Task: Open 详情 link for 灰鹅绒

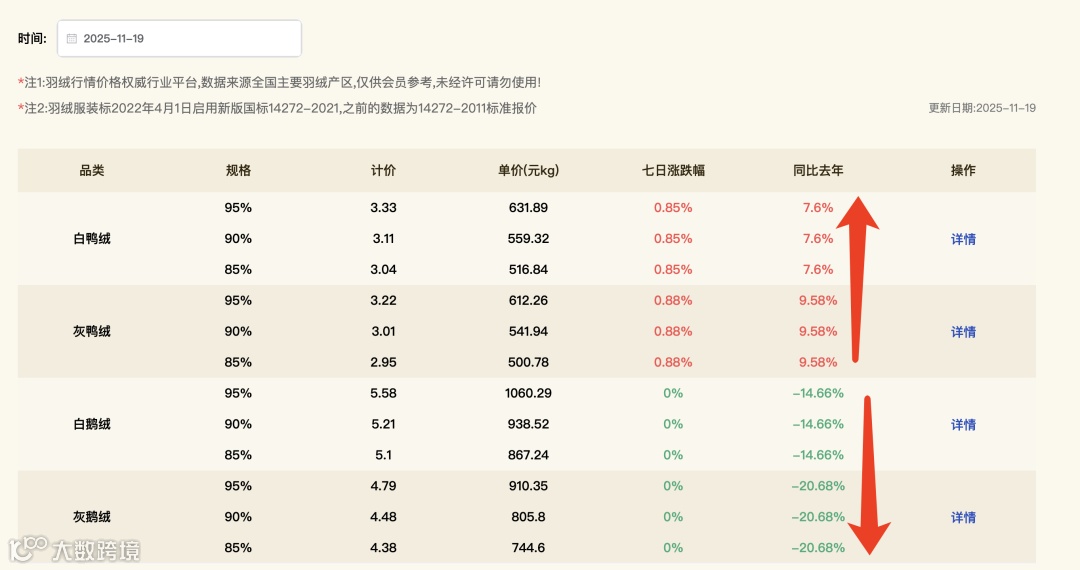Action: [963, 517]
